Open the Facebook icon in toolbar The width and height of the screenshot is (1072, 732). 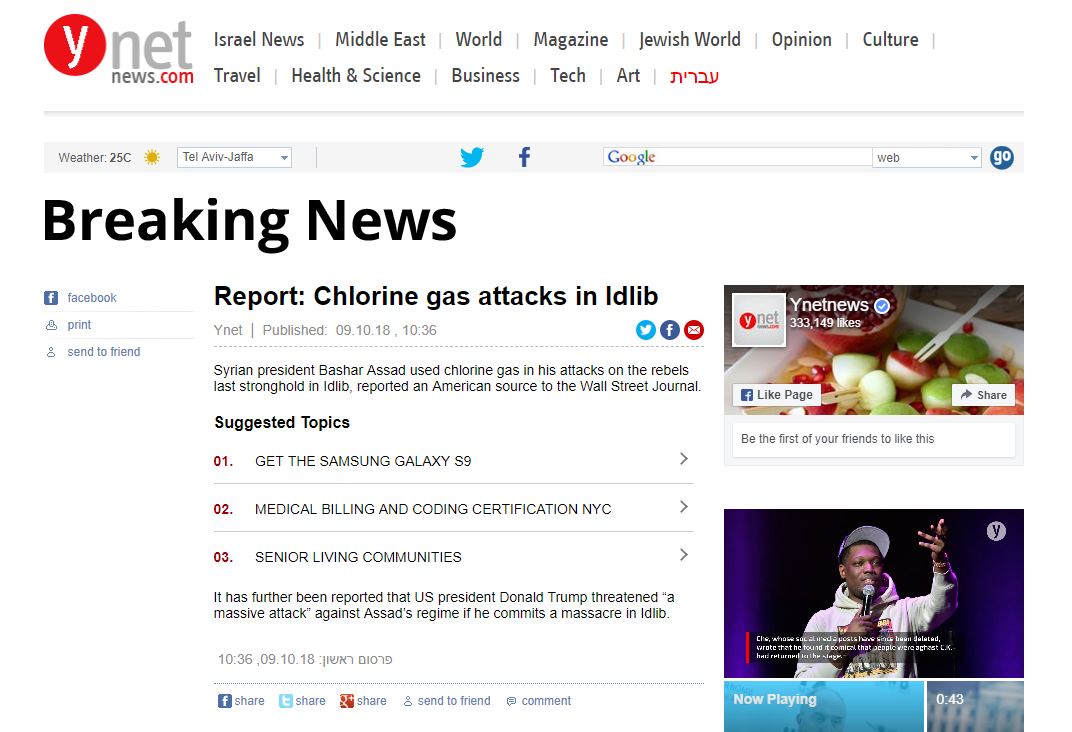(x=524, y=157)
